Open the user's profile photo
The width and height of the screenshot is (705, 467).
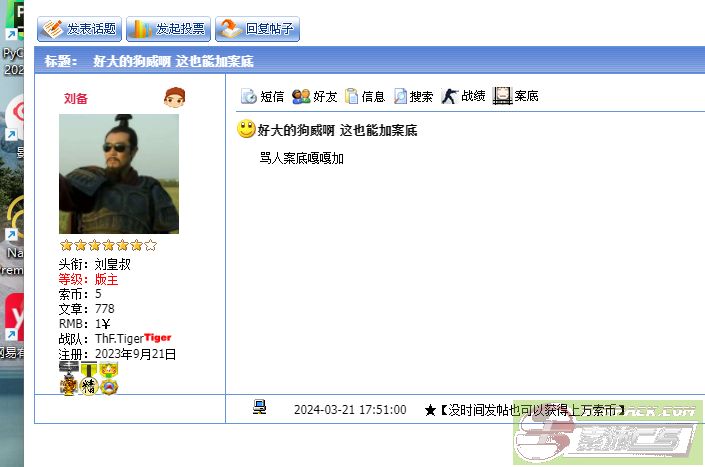119,174
